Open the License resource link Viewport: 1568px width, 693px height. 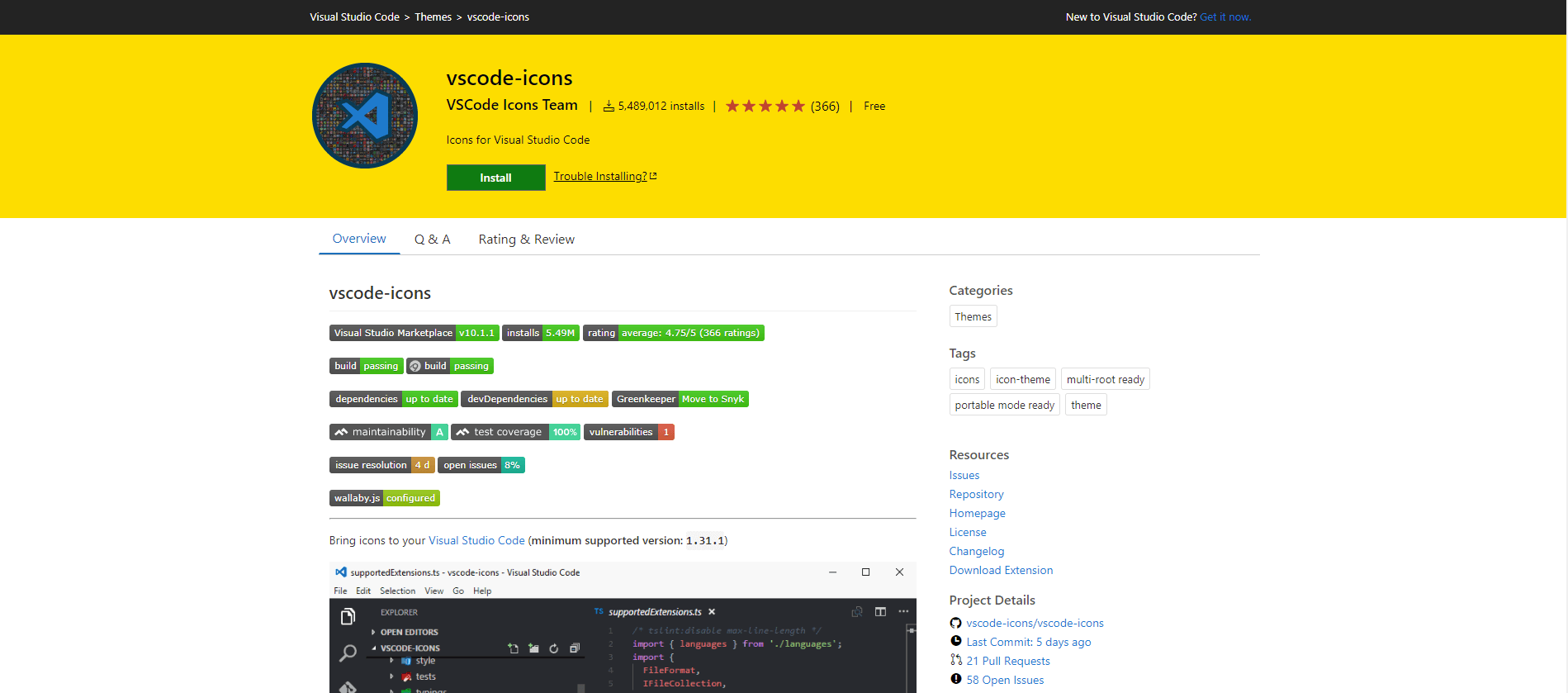point(968,532)
